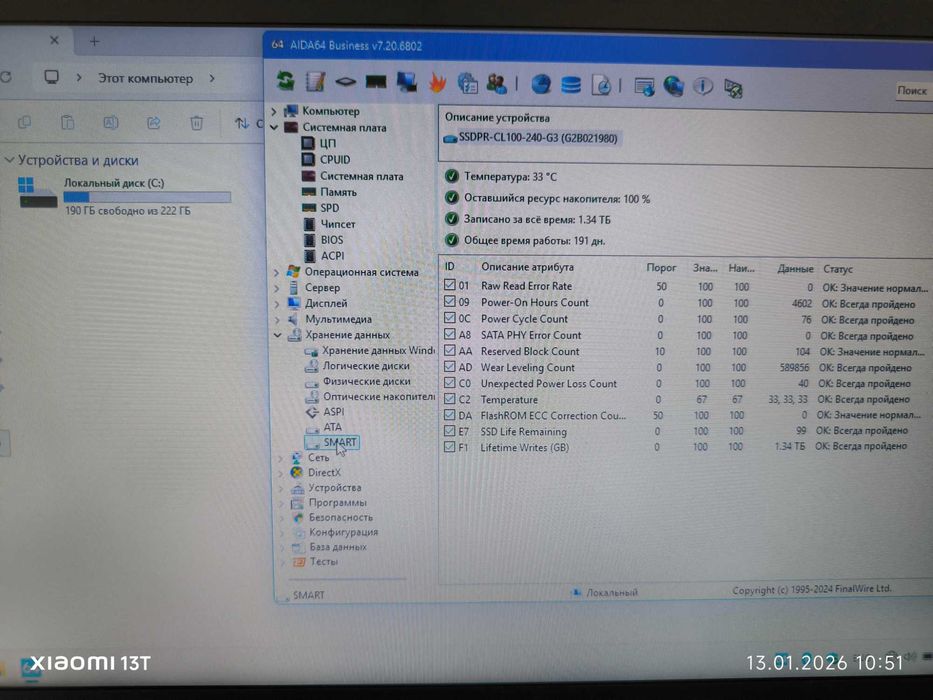933x700 pixels.
Task: Click the Paste clipboard icon in Explorer toolbar
Action: 68,123
